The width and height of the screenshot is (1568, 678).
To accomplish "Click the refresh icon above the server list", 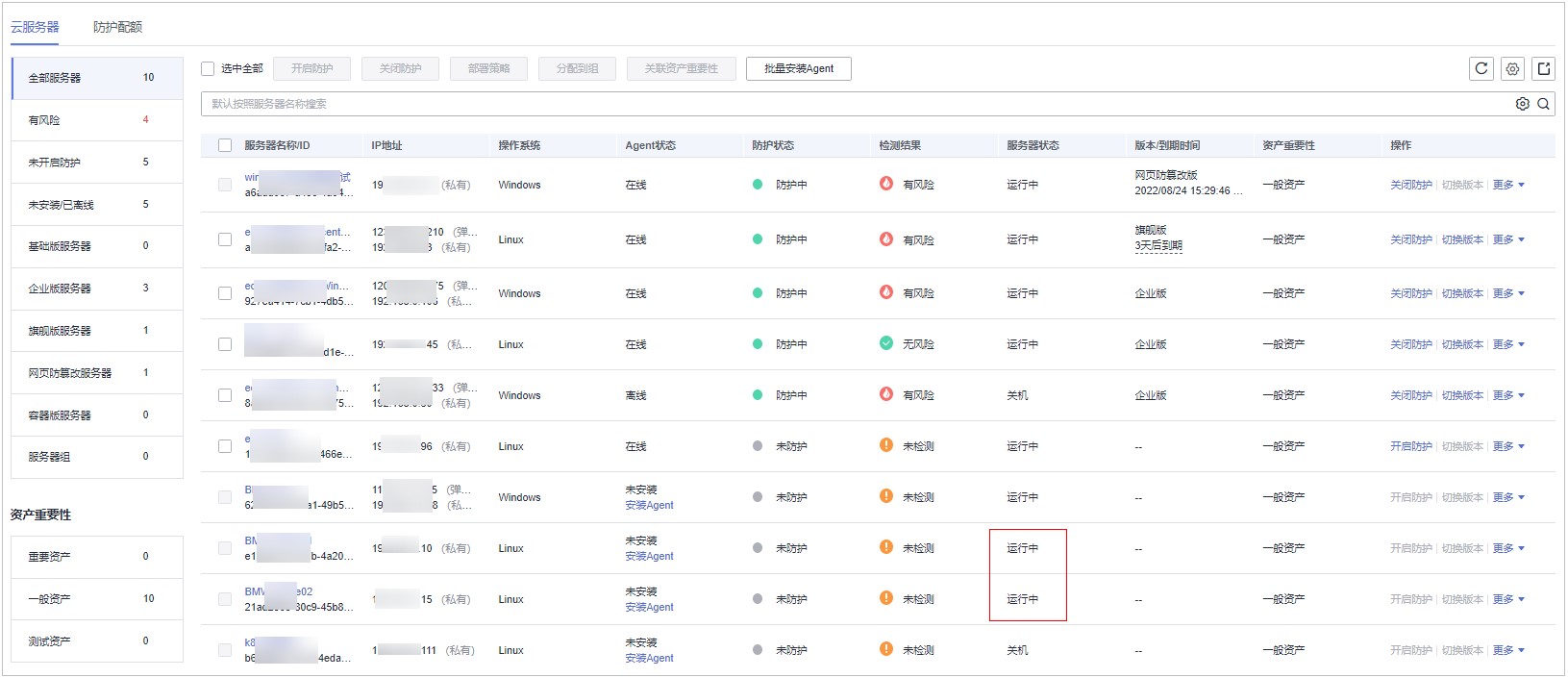I will (x=1481, y=68).
